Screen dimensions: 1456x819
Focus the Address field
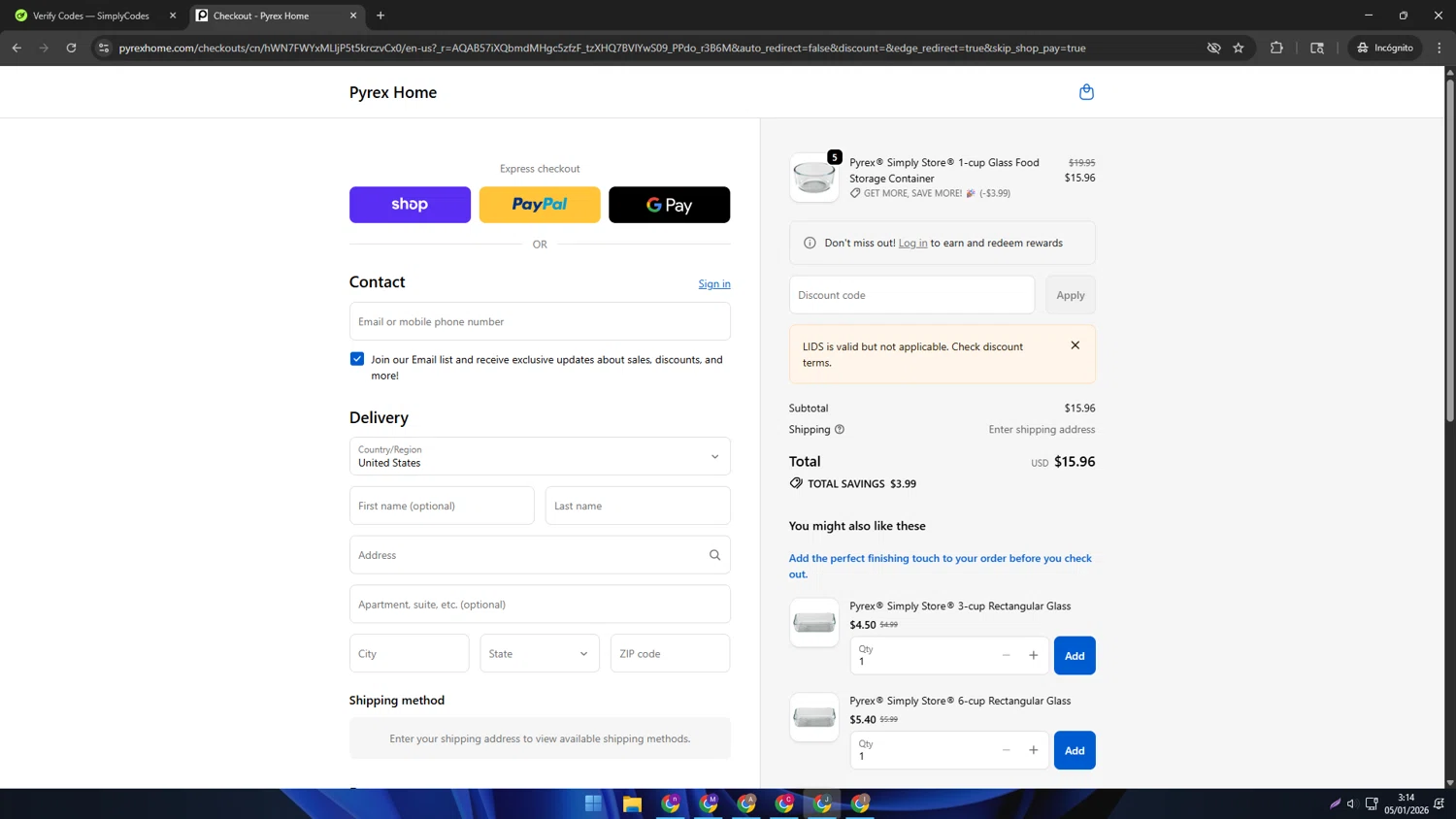point(540,555)
